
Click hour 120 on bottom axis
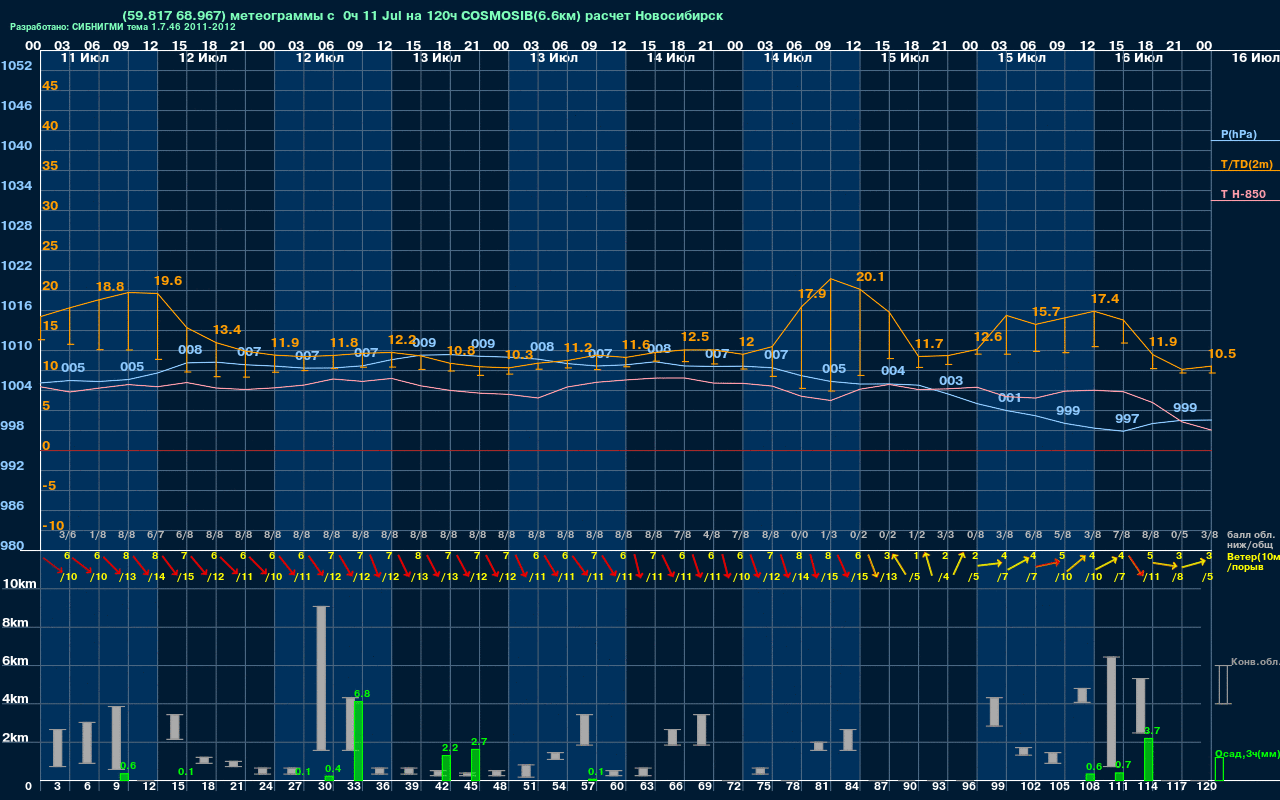pyautogui.click(x=1206, y=788)
